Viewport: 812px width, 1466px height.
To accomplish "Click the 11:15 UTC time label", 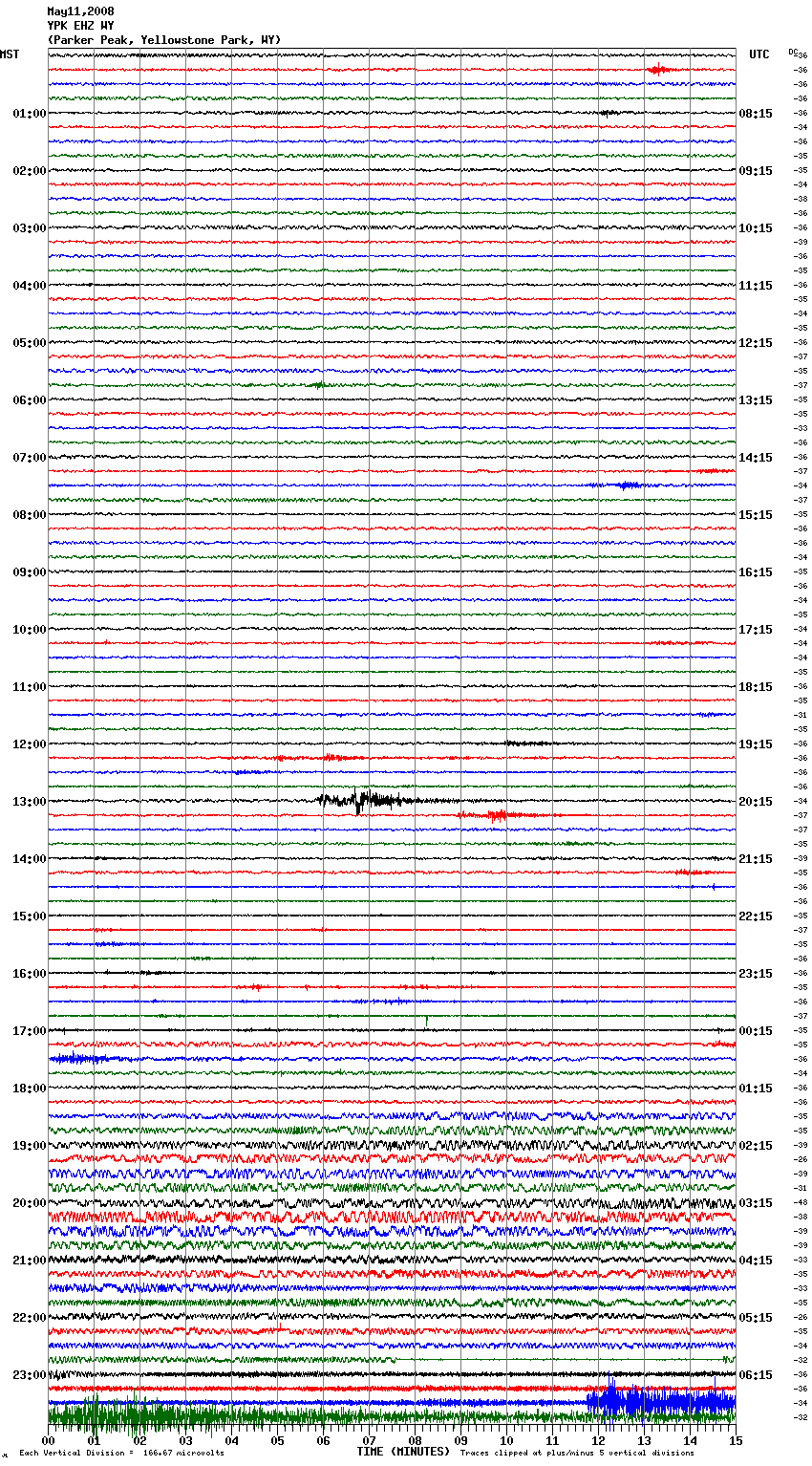I will click(756, 286).
